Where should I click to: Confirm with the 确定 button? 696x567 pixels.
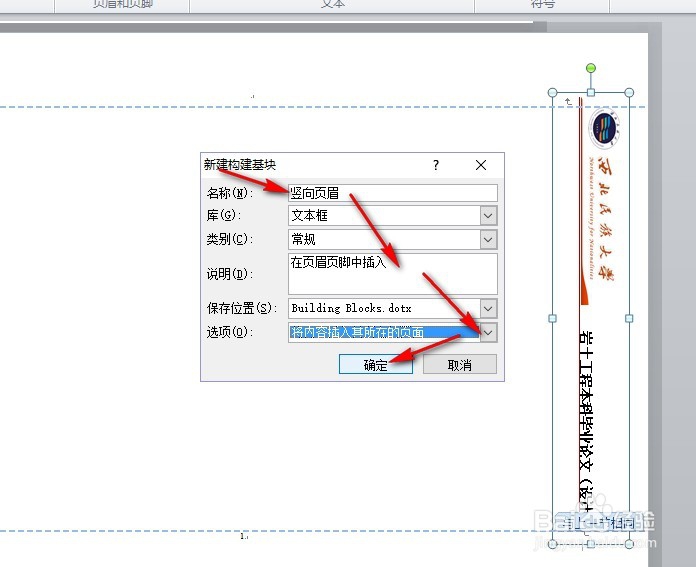coord(376,365)
